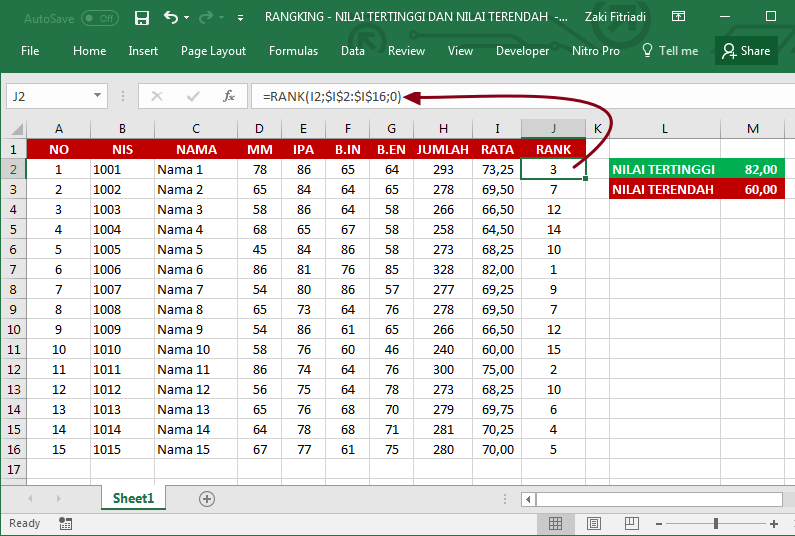Switch to the Data tab
The image size is (795, 536).
point(353,51)
